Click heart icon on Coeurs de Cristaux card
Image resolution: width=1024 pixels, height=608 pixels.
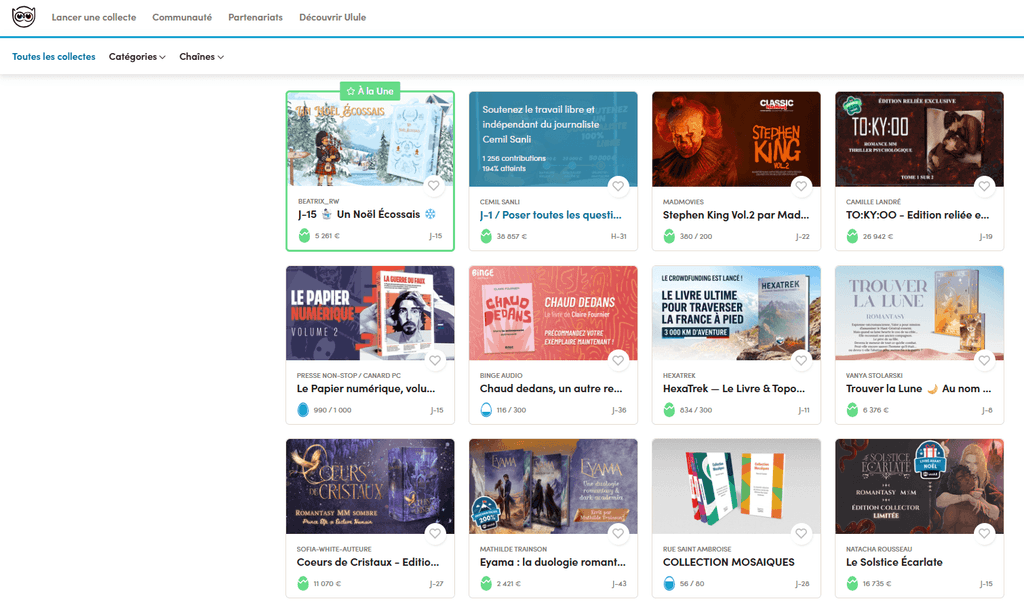tap(435, 534)
